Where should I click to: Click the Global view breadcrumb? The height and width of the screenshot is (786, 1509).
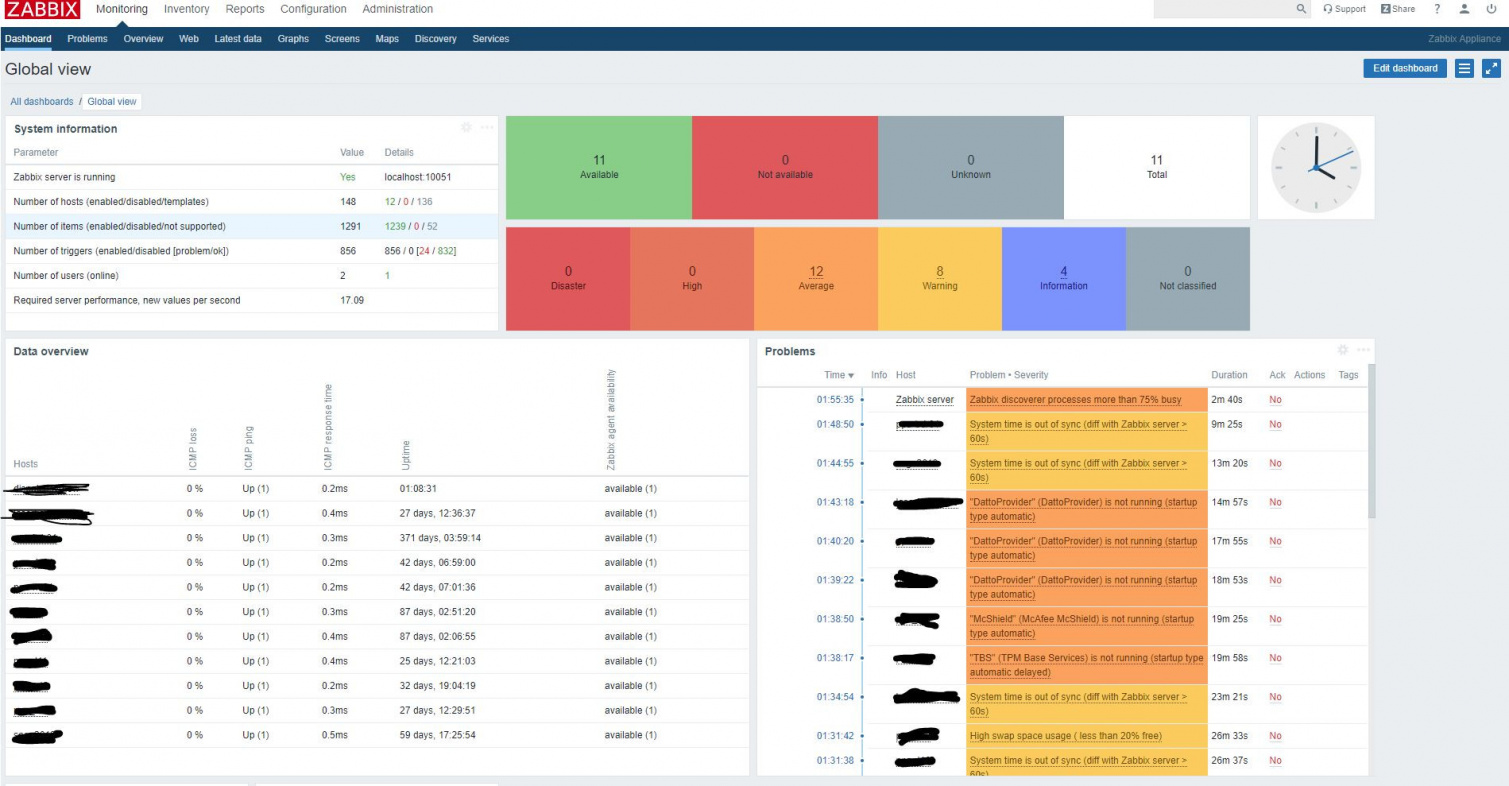pos(112,101)
